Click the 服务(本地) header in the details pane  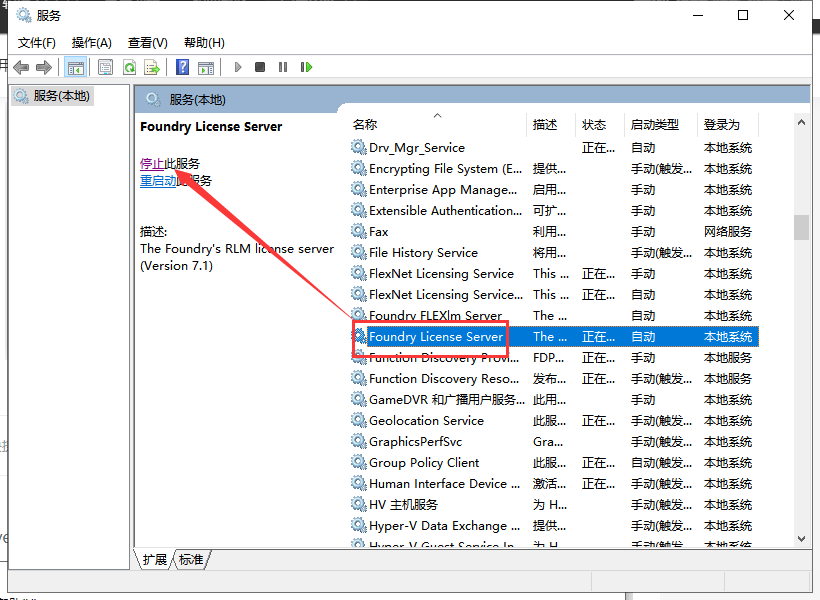coord(197,99)
